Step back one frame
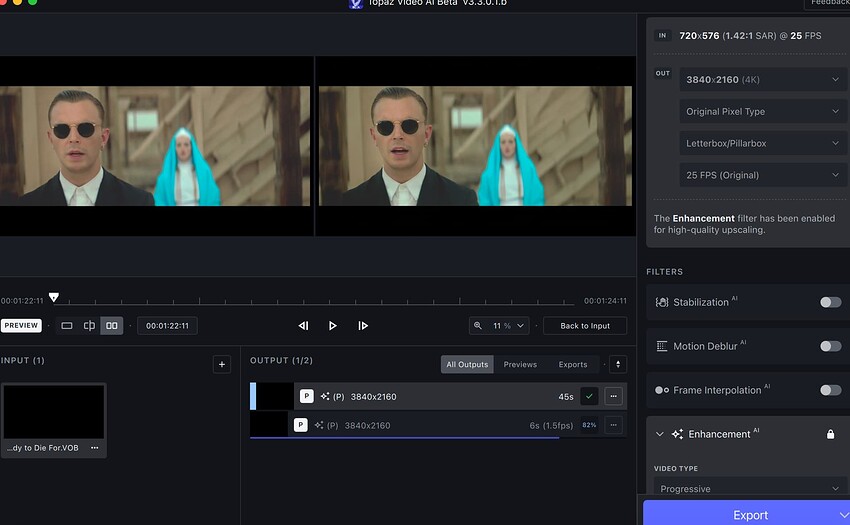This screenshot has height=525, width=850. coord(303,326)
